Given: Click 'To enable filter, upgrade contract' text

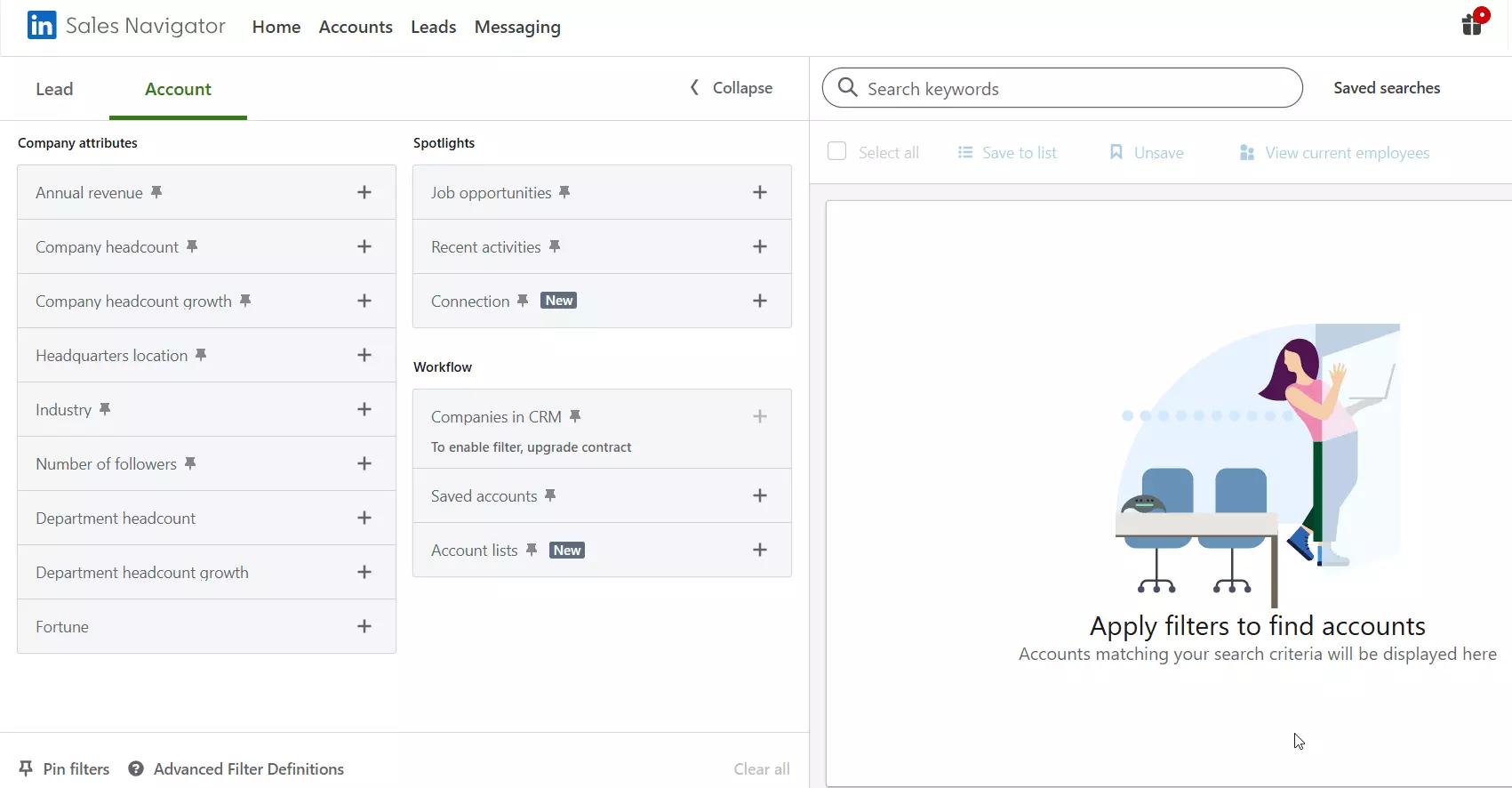Looking at the screenshot, I should pyautogui.click(x=532, y=447).
